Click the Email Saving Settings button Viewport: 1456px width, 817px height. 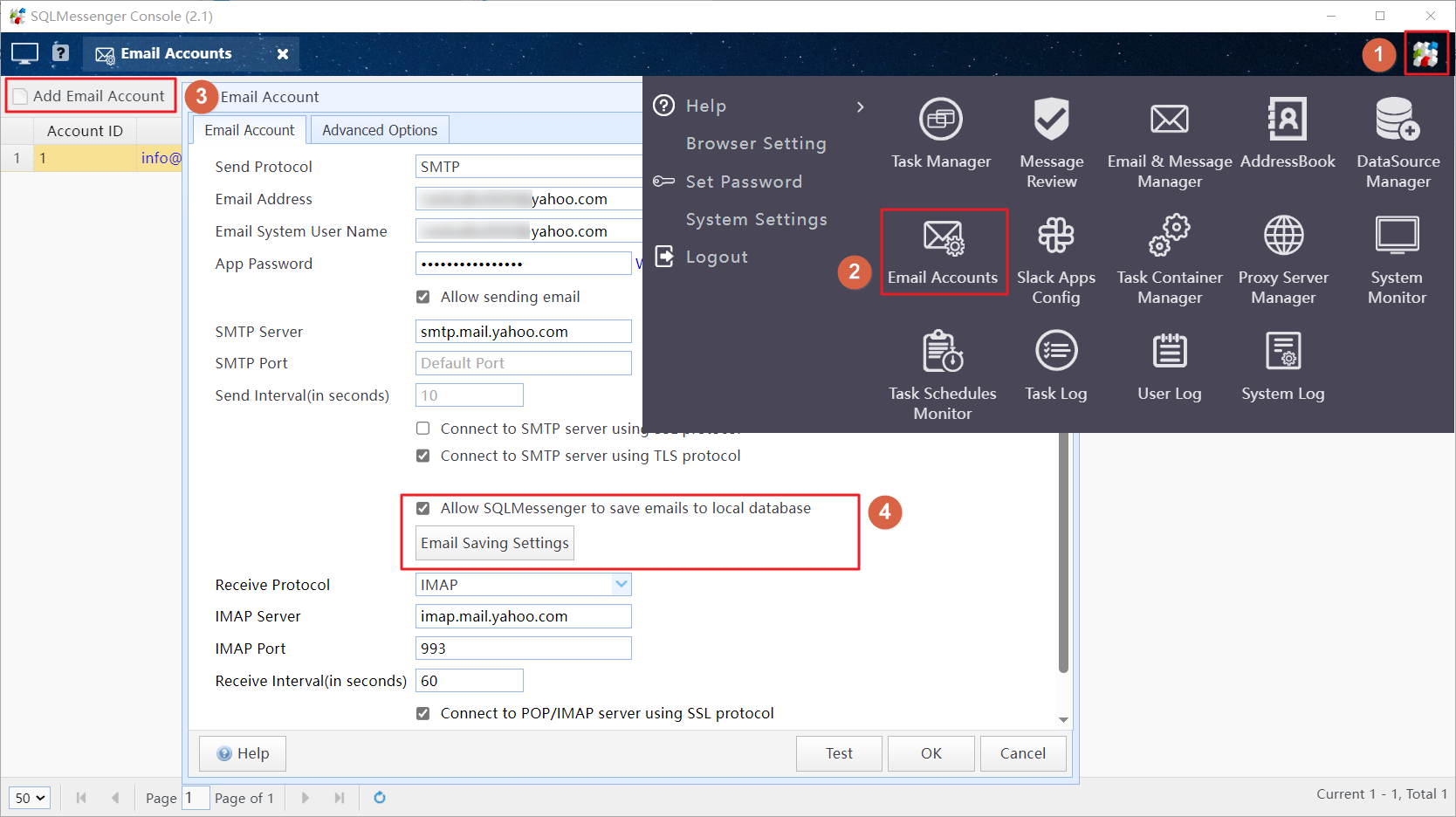pos(495,543)
